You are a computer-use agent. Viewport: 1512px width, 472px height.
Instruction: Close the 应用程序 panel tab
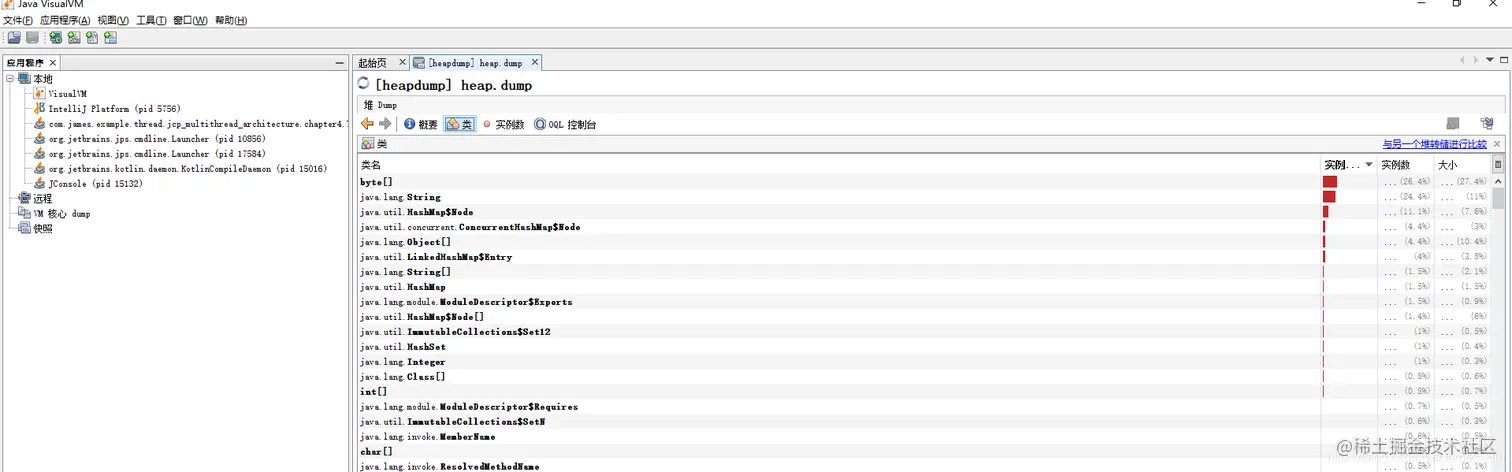point(53,63)
